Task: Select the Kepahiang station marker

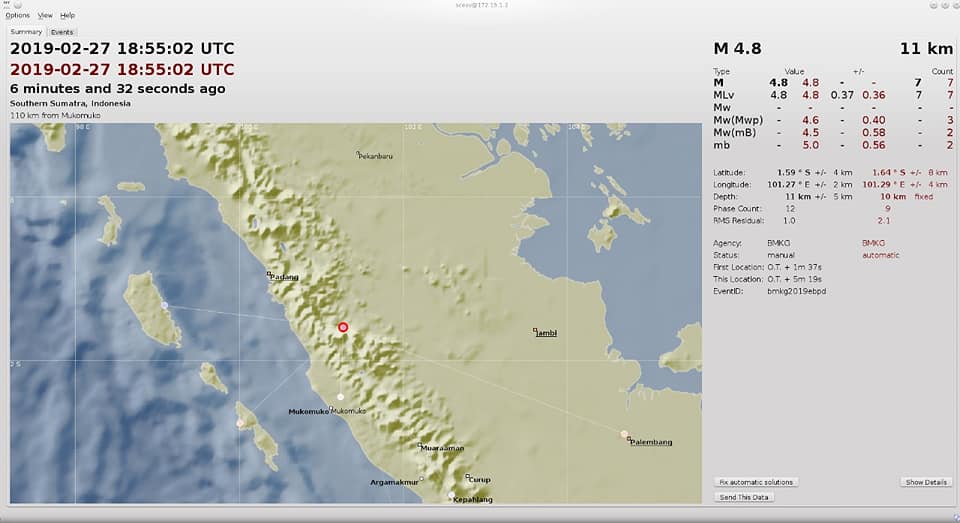Action: [x=451, y=495]
